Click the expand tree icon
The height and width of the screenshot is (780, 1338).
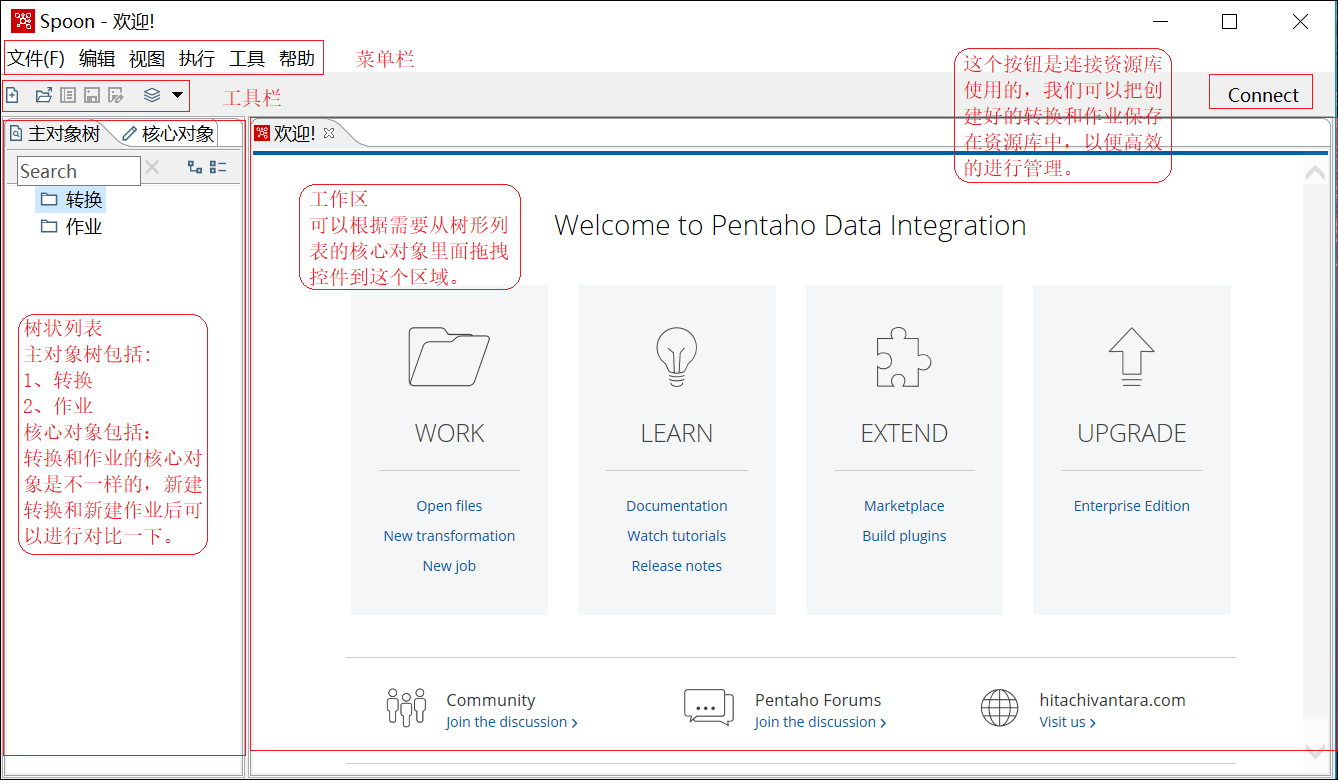pyautogui.click(x=195, y=167)
